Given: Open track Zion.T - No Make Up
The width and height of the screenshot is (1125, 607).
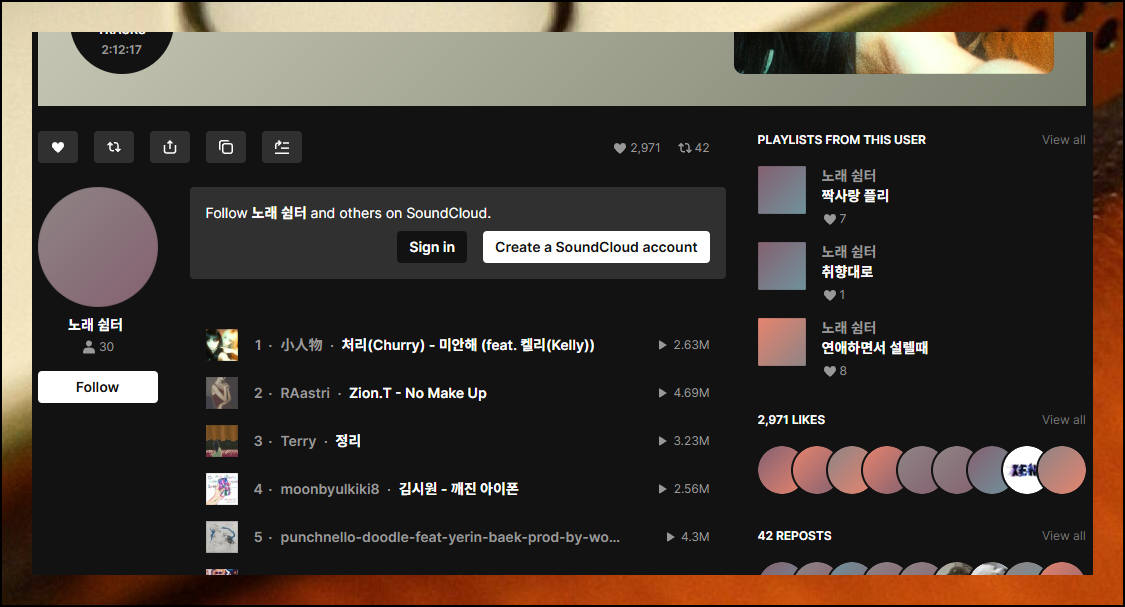Looking at the screenshot, I should 418,393.
